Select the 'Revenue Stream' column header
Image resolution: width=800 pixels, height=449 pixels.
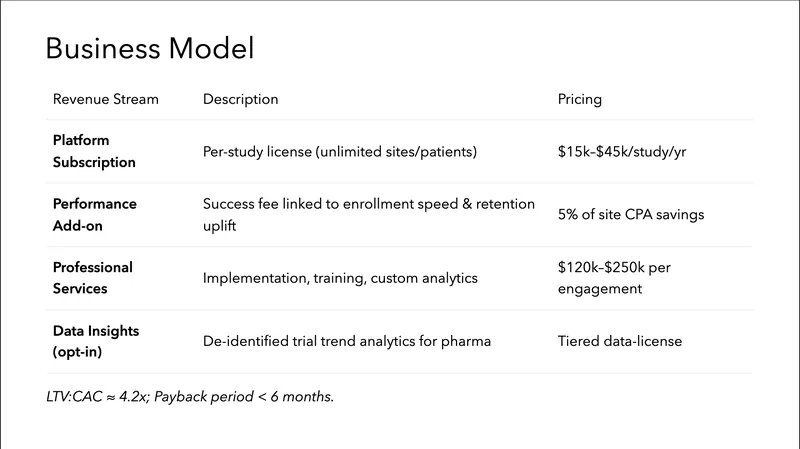pyautogui.click(x=105, y=100)
